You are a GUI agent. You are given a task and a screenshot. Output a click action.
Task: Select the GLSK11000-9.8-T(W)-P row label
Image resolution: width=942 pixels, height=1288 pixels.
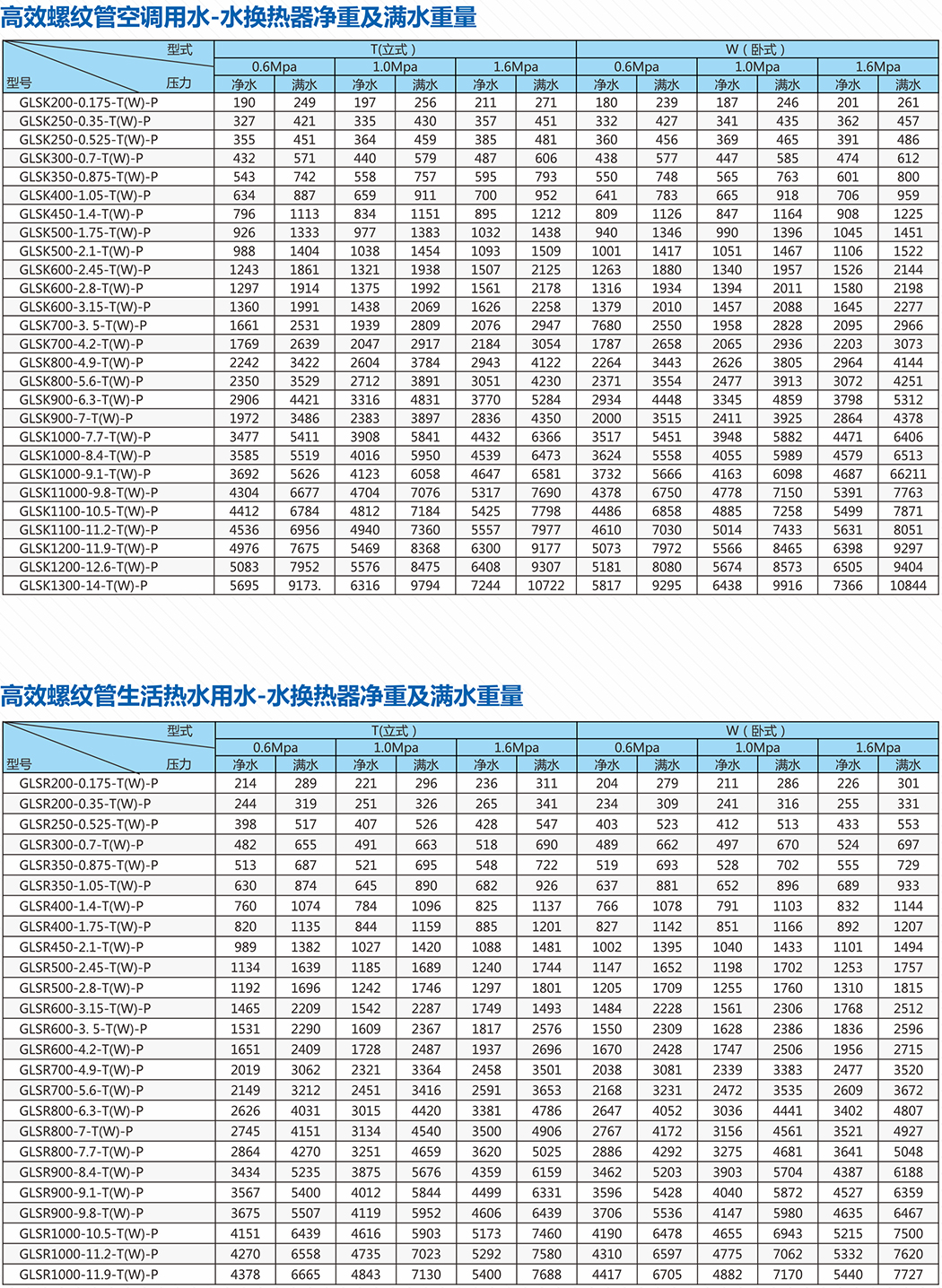[88, 492]
